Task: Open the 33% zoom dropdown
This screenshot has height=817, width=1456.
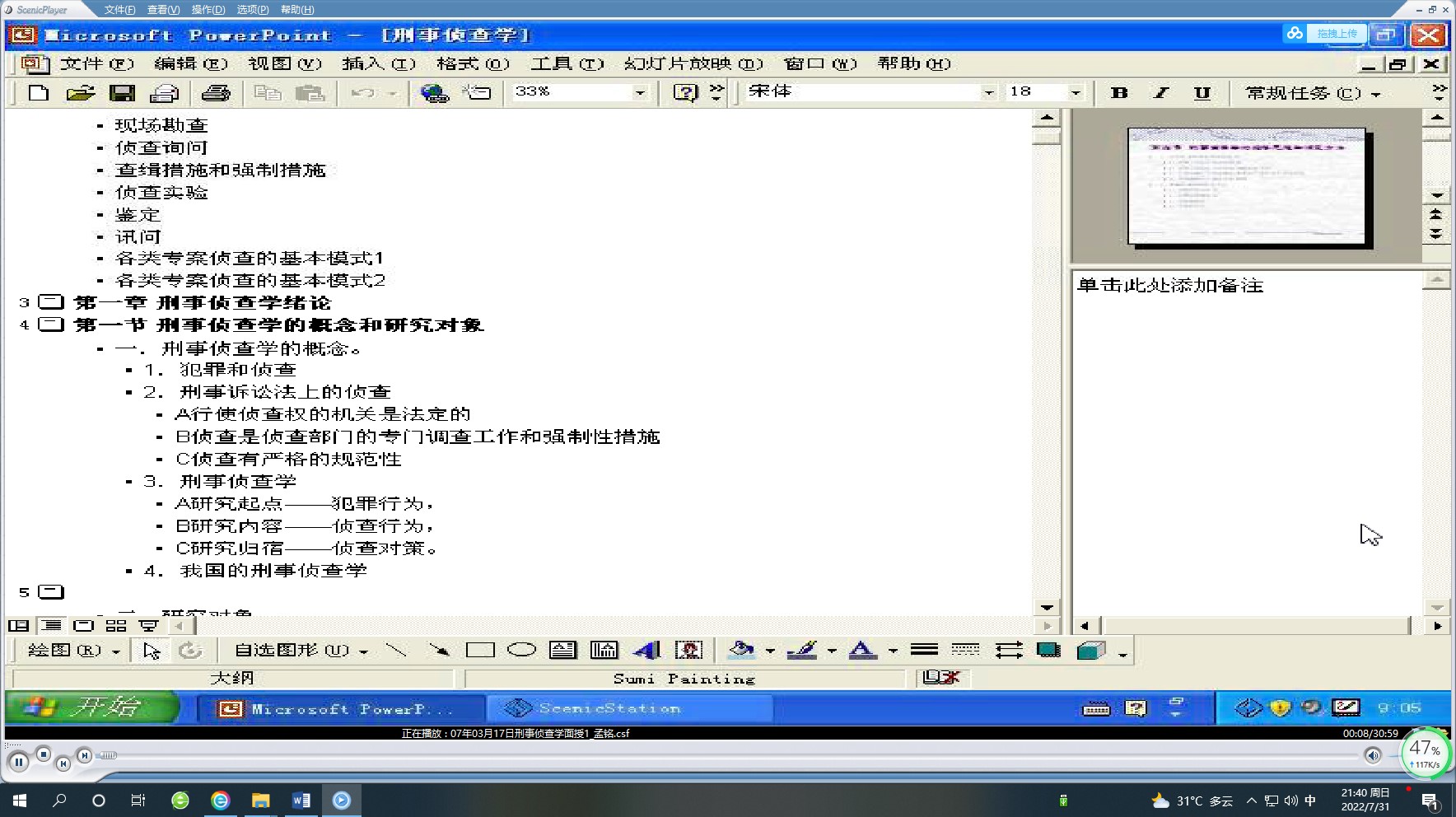Action: coord(640,93)
